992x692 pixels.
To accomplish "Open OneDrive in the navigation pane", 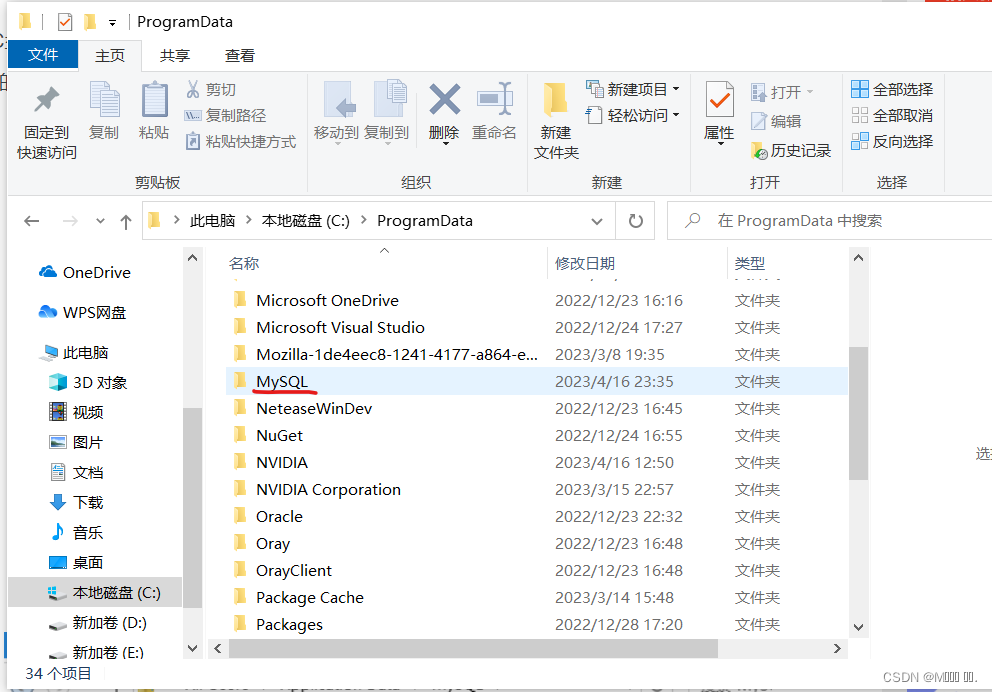I will [84, 273].
